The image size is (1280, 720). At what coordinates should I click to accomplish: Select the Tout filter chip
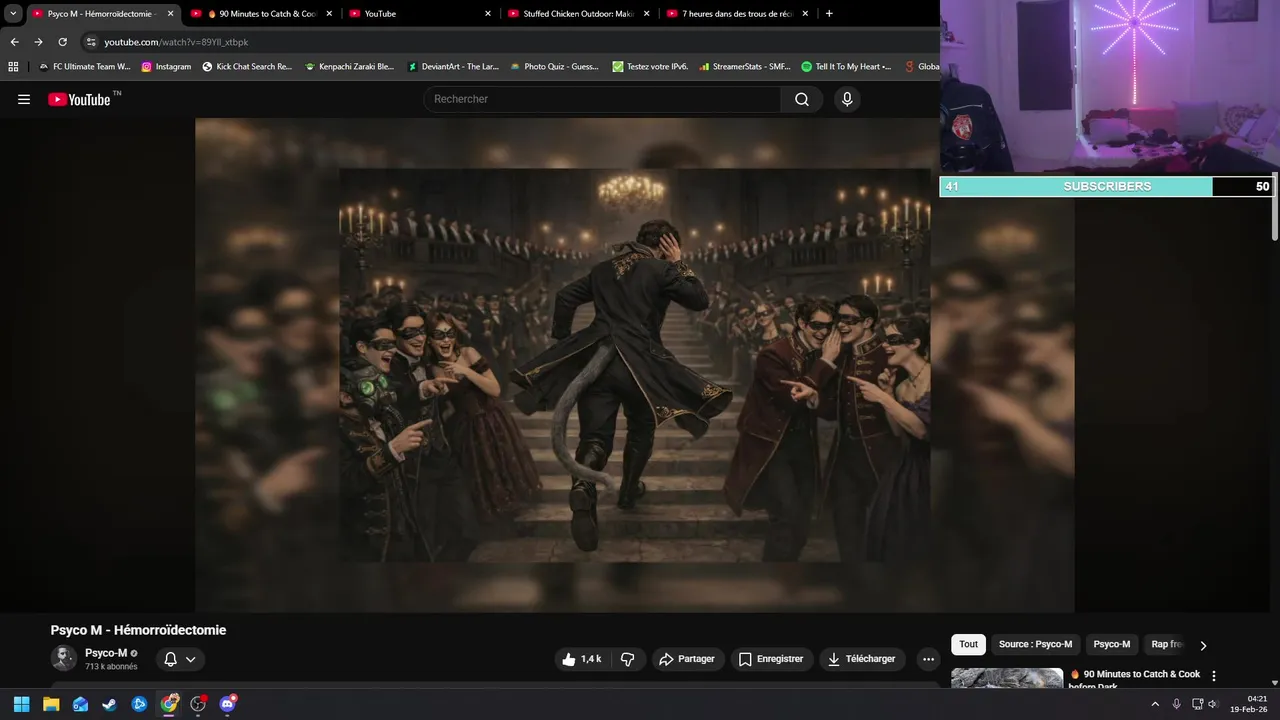[969, 645]
